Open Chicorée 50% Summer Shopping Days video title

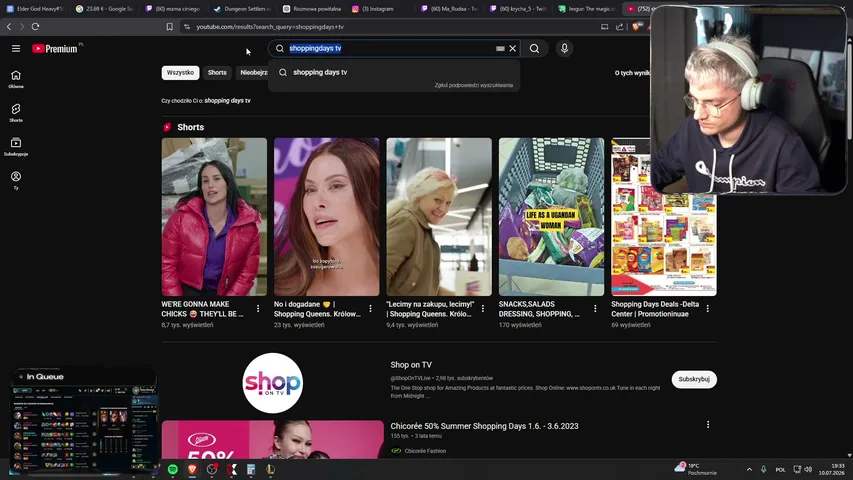click(x=484, y=426)
